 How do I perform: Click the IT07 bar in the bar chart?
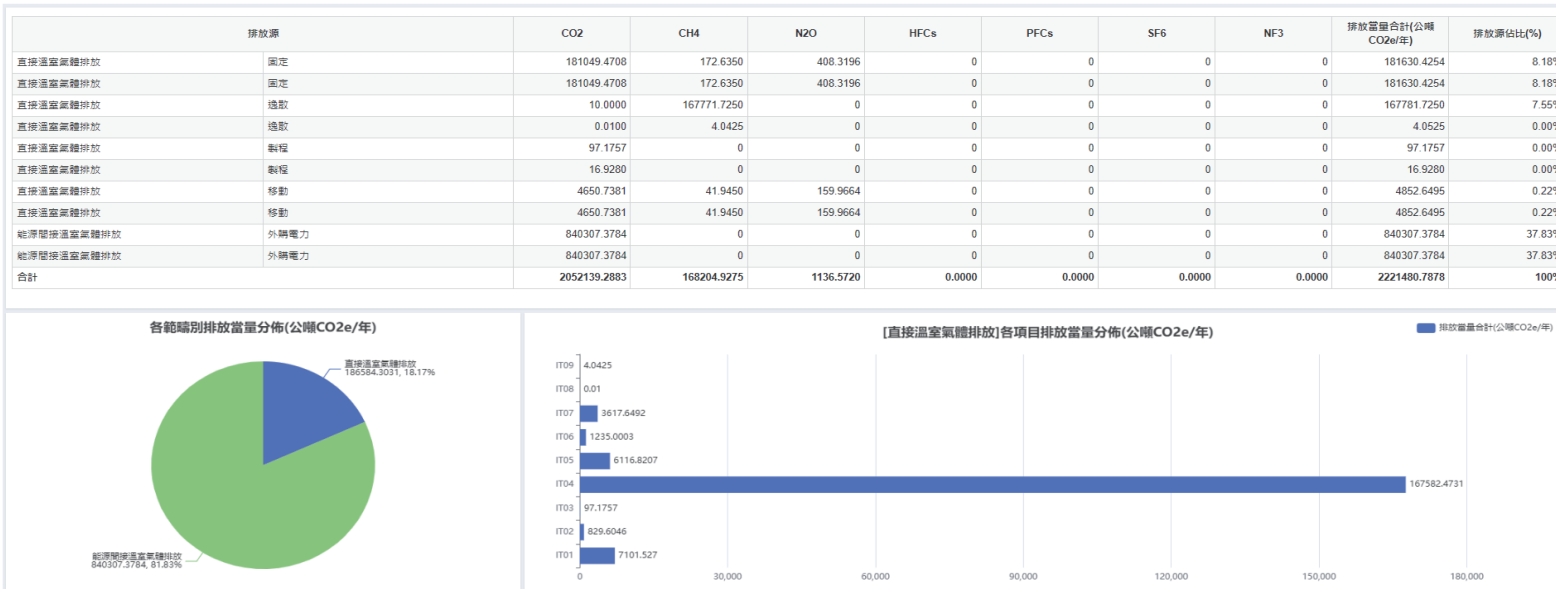589,413
